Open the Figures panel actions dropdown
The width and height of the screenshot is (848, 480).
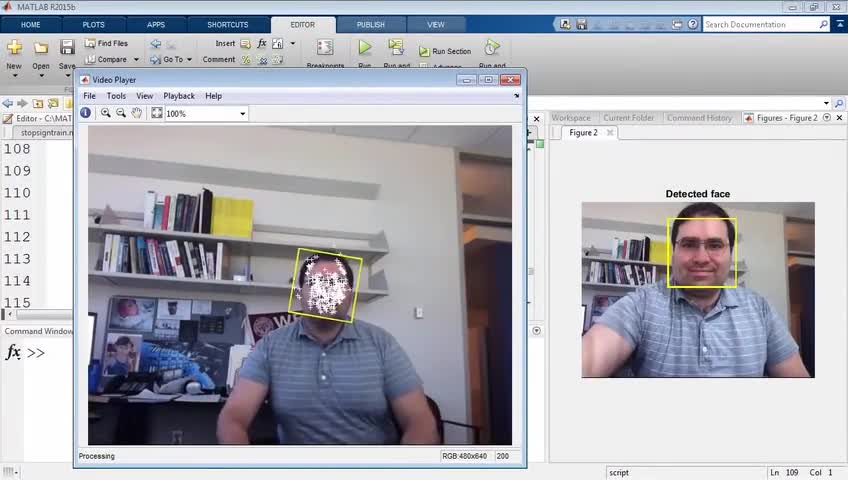pyautogui.click(x=827, y=117)
